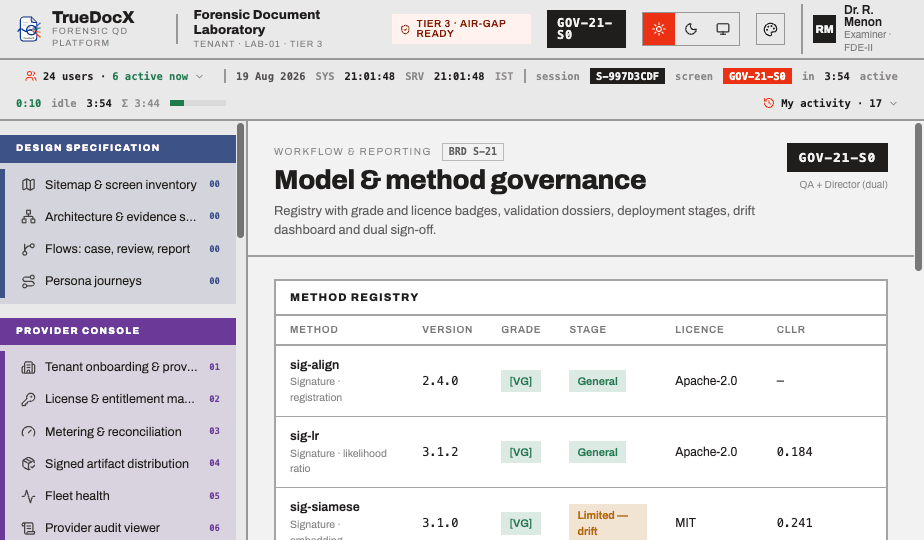The image size is (924, 540).
Task: Click the Fleet health pulse icon
Action: point(28,496)
